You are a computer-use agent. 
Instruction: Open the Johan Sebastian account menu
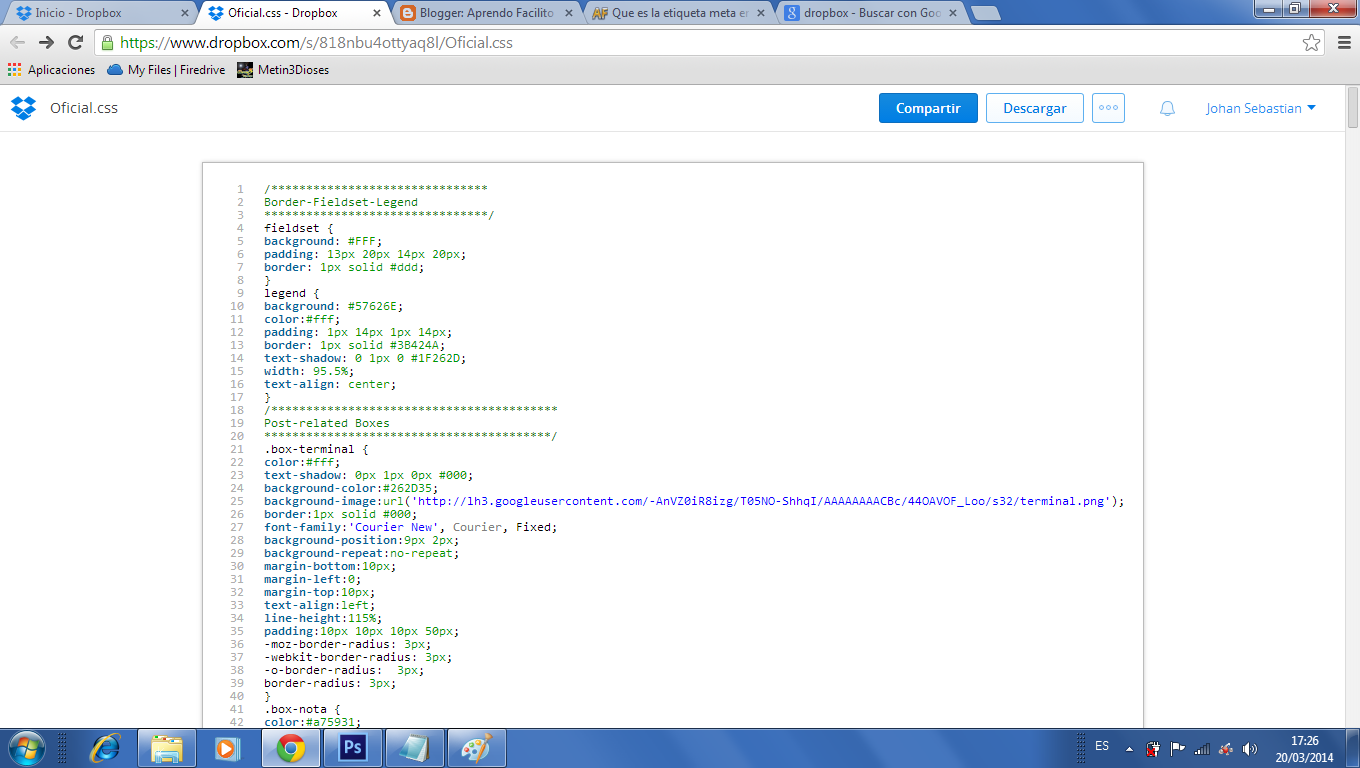tap(1260, 107)
